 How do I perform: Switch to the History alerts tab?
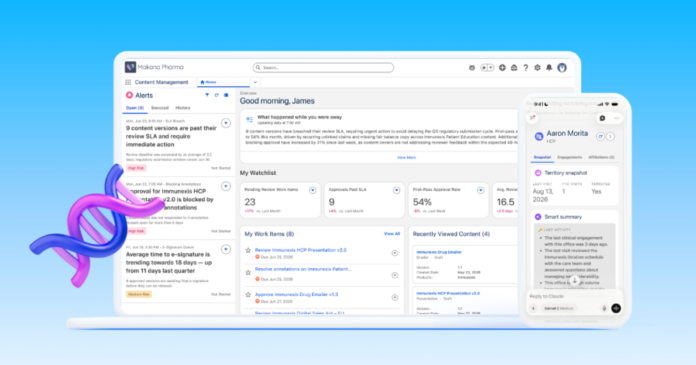183,108
